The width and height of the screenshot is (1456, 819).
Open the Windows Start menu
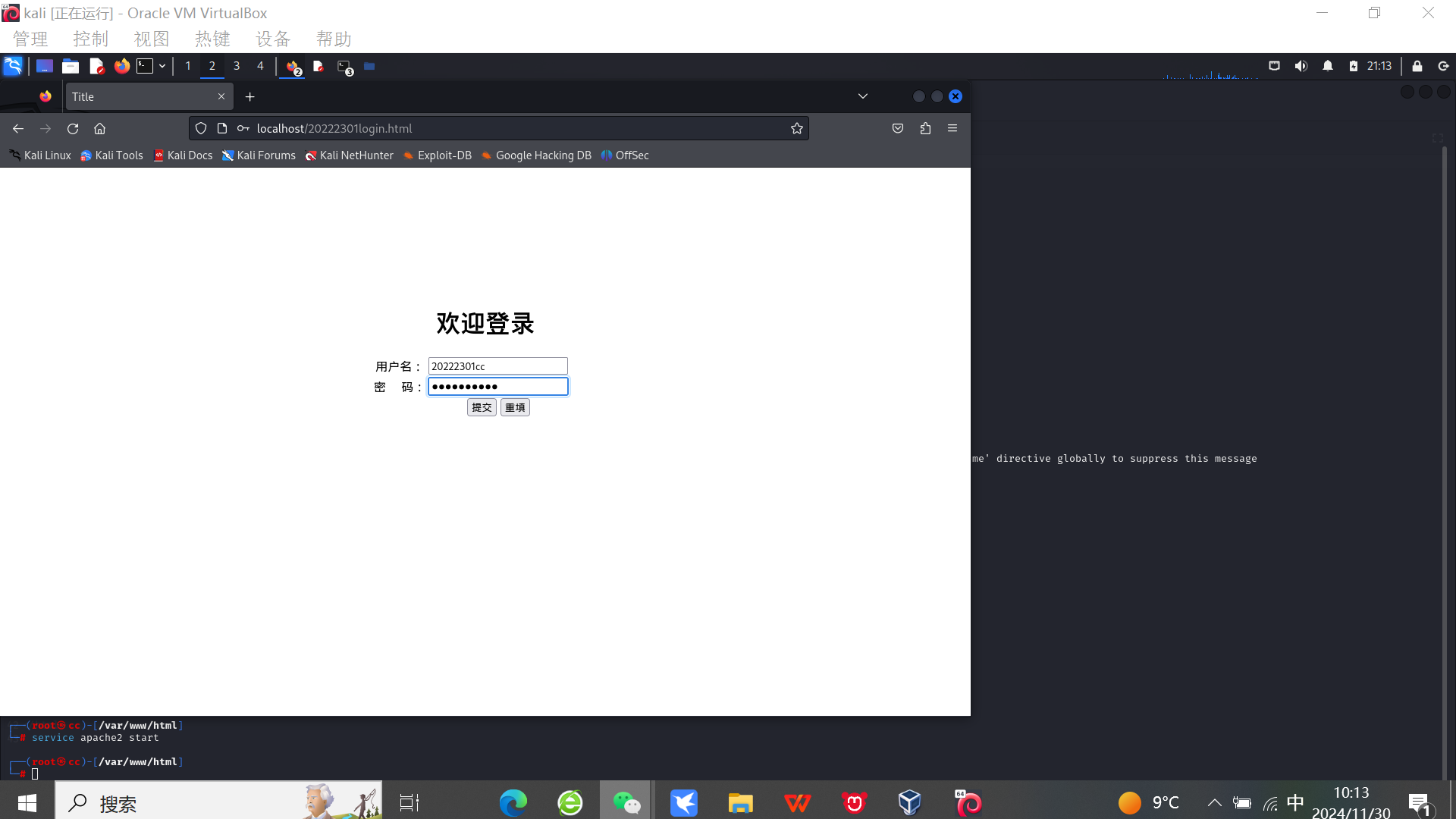(x=27, y=802)
